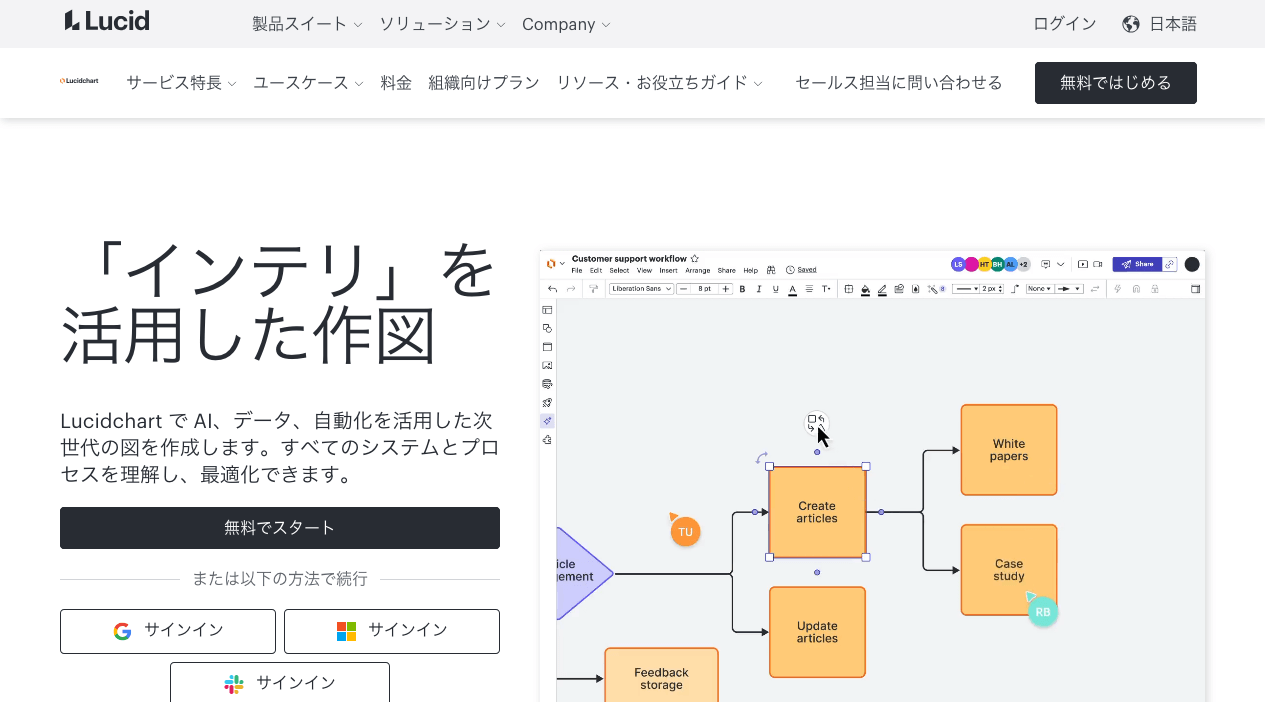Click the Lucid logo in top bar
The height and width of the screenshot is (702, 1265).
point(106,20)
